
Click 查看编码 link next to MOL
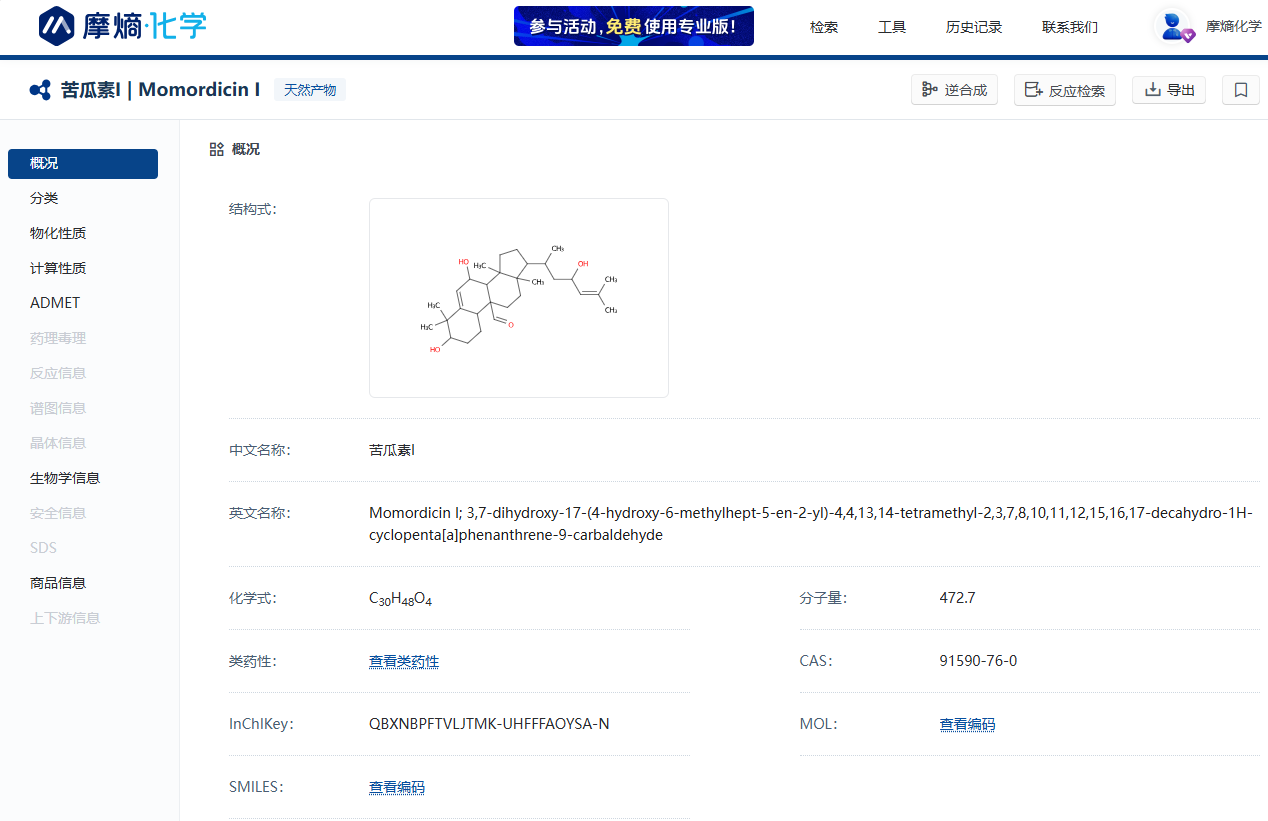pyautogui.click(x=967, y=724)
